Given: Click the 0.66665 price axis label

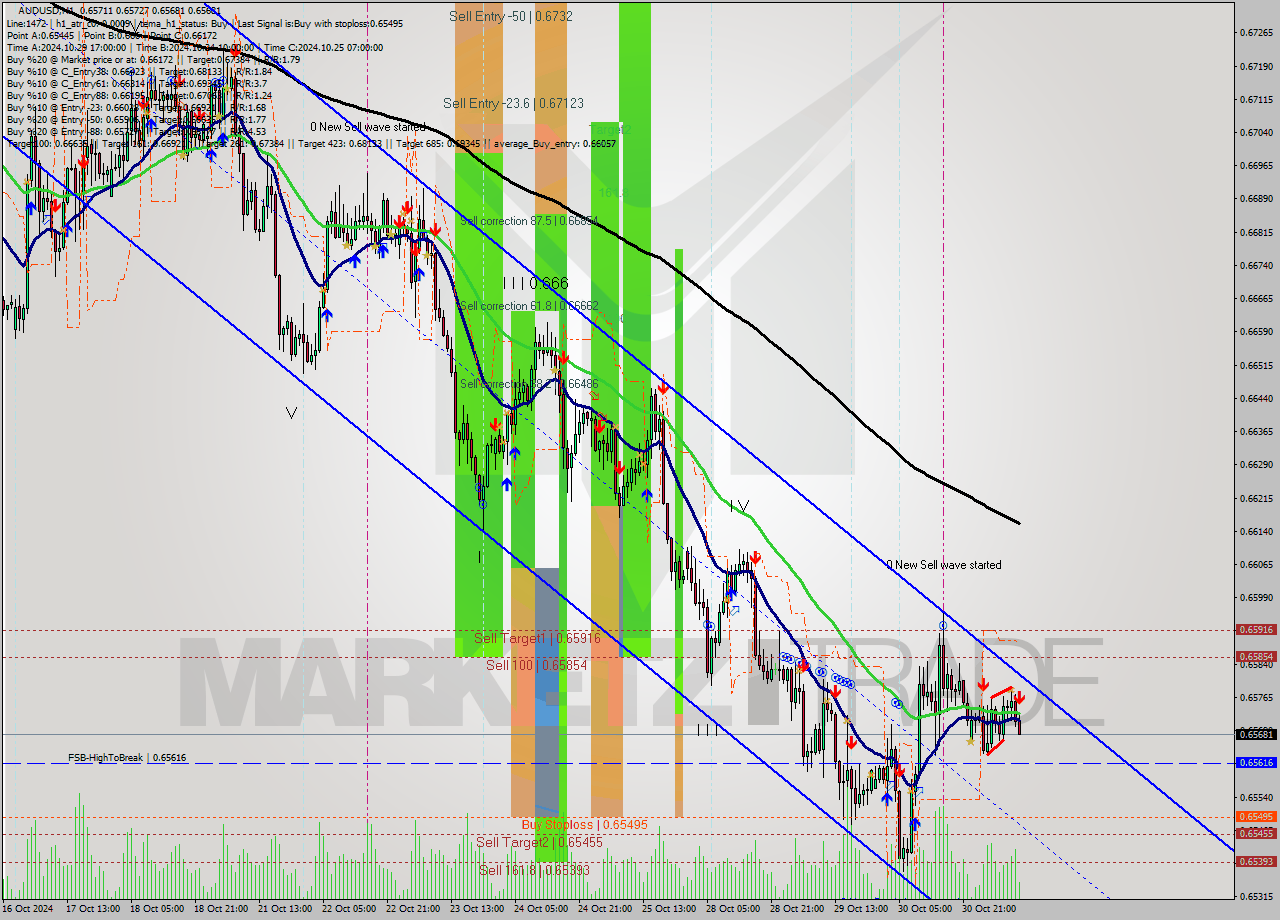Looking at the screenshot, I should [x=1255, y=299].
